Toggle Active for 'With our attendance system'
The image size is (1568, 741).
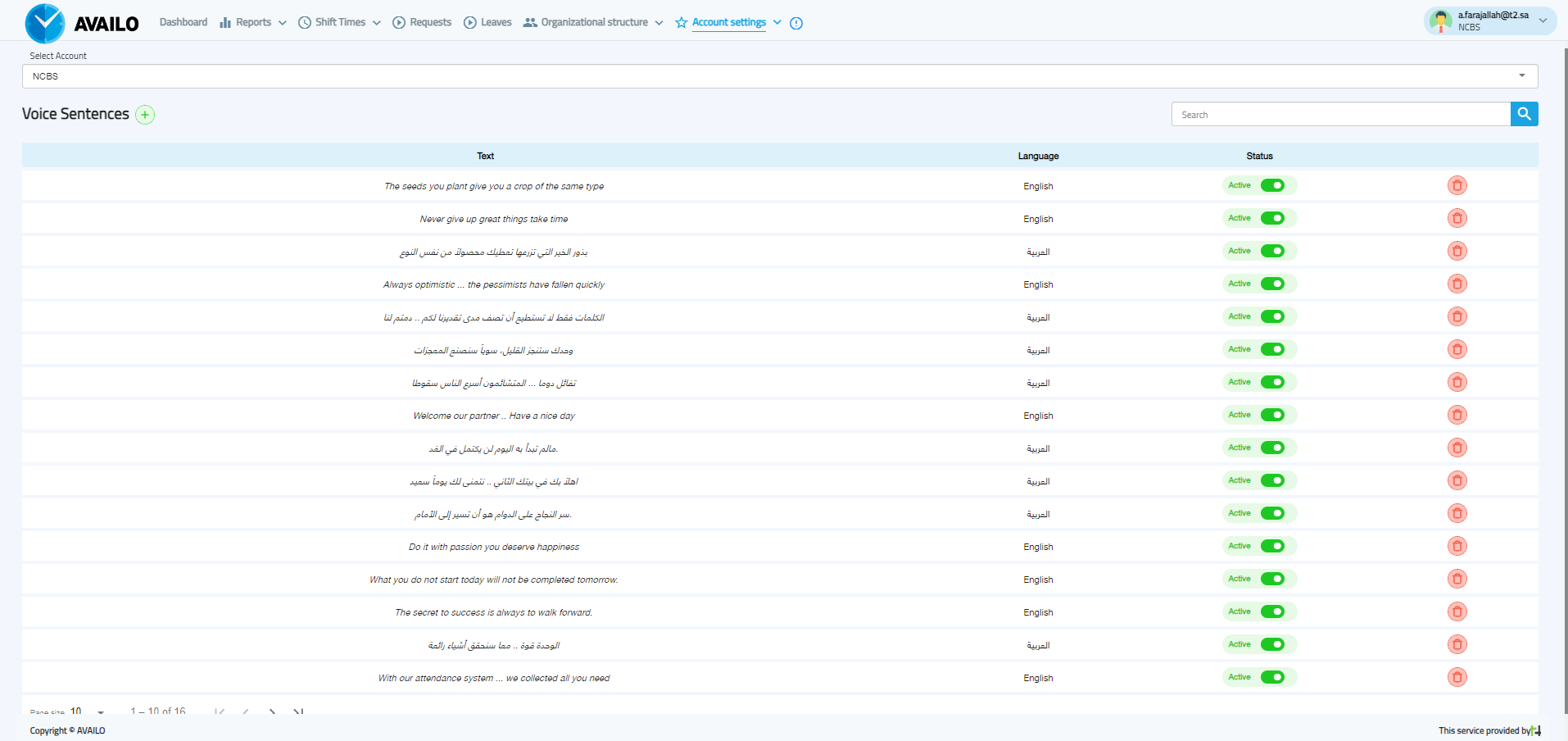pos(1272,677)
